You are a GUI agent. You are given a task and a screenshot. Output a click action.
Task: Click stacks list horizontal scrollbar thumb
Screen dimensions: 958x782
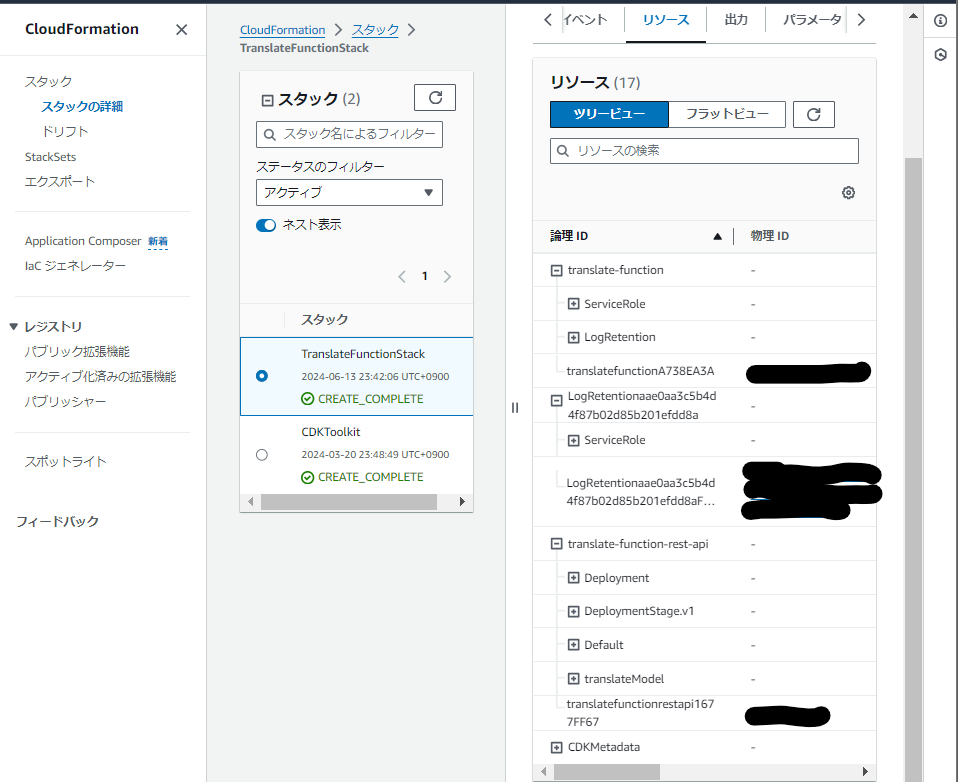pos(348,502)
